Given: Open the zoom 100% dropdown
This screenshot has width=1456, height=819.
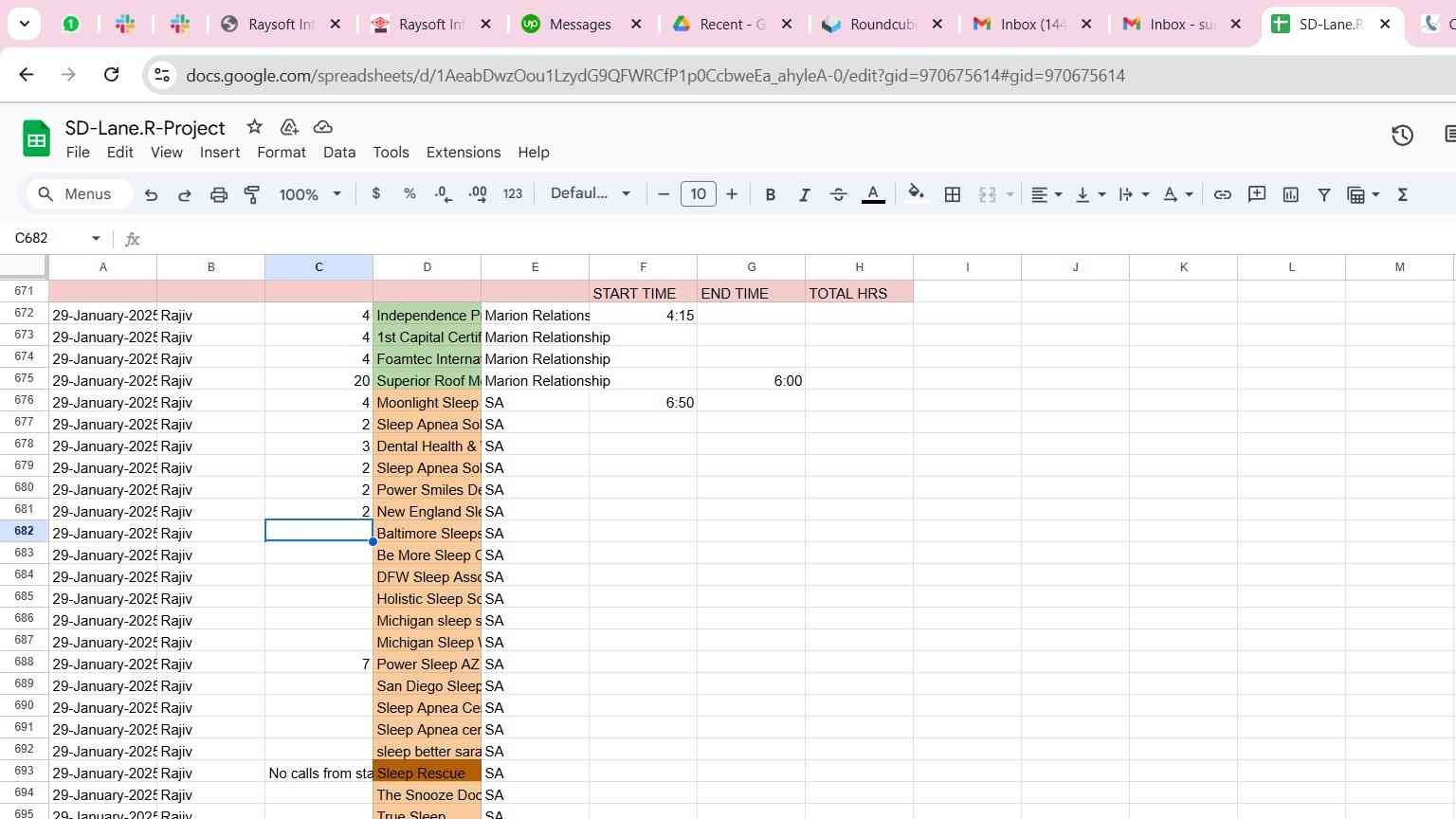Looking at the screenshot, I should [310, 194].
